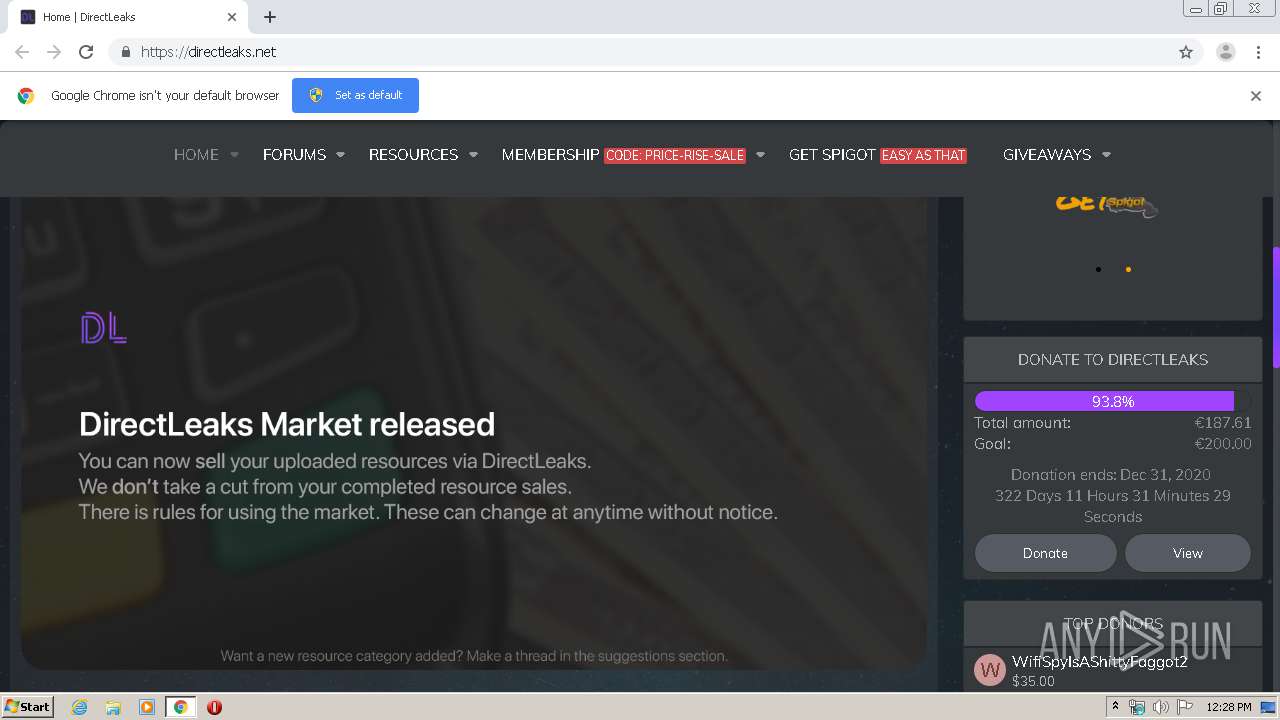Image resolution: width=1280 pixels, height=720 pixels.
Task: Dismiss the default browser notification bar
Action: tap(1256, 96)
